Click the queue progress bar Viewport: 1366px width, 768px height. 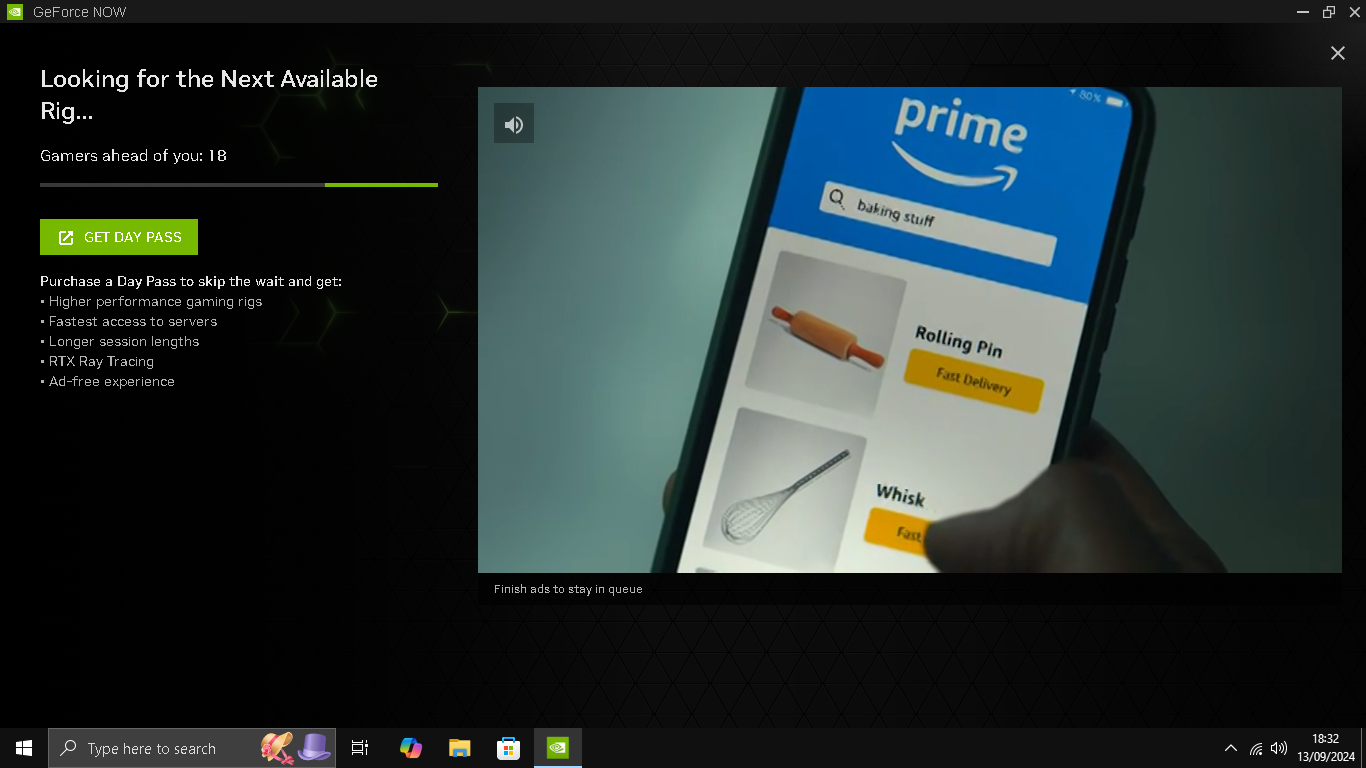click(239, 185)
